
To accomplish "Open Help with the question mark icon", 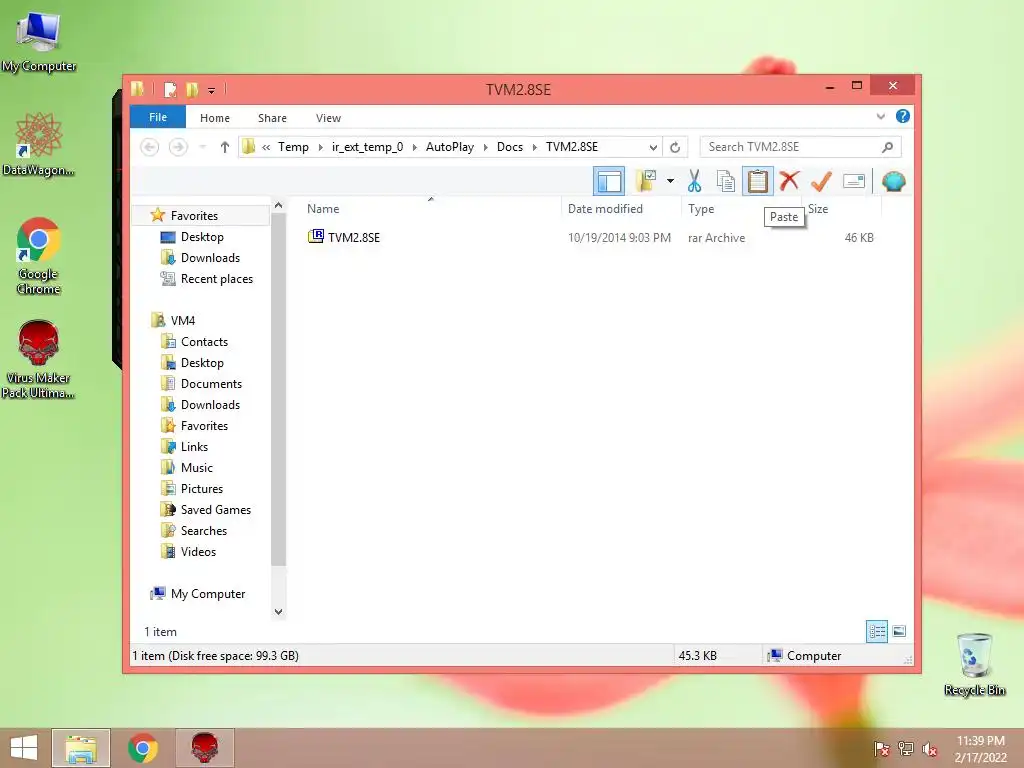I will [x=903, y=116].
